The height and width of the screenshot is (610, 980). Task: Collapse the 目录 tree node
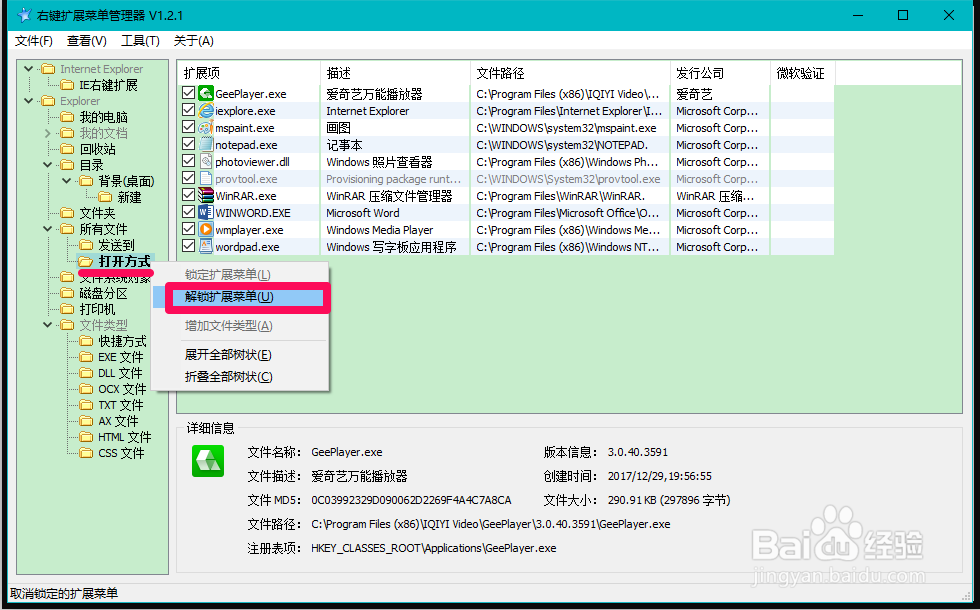(48, 165)
